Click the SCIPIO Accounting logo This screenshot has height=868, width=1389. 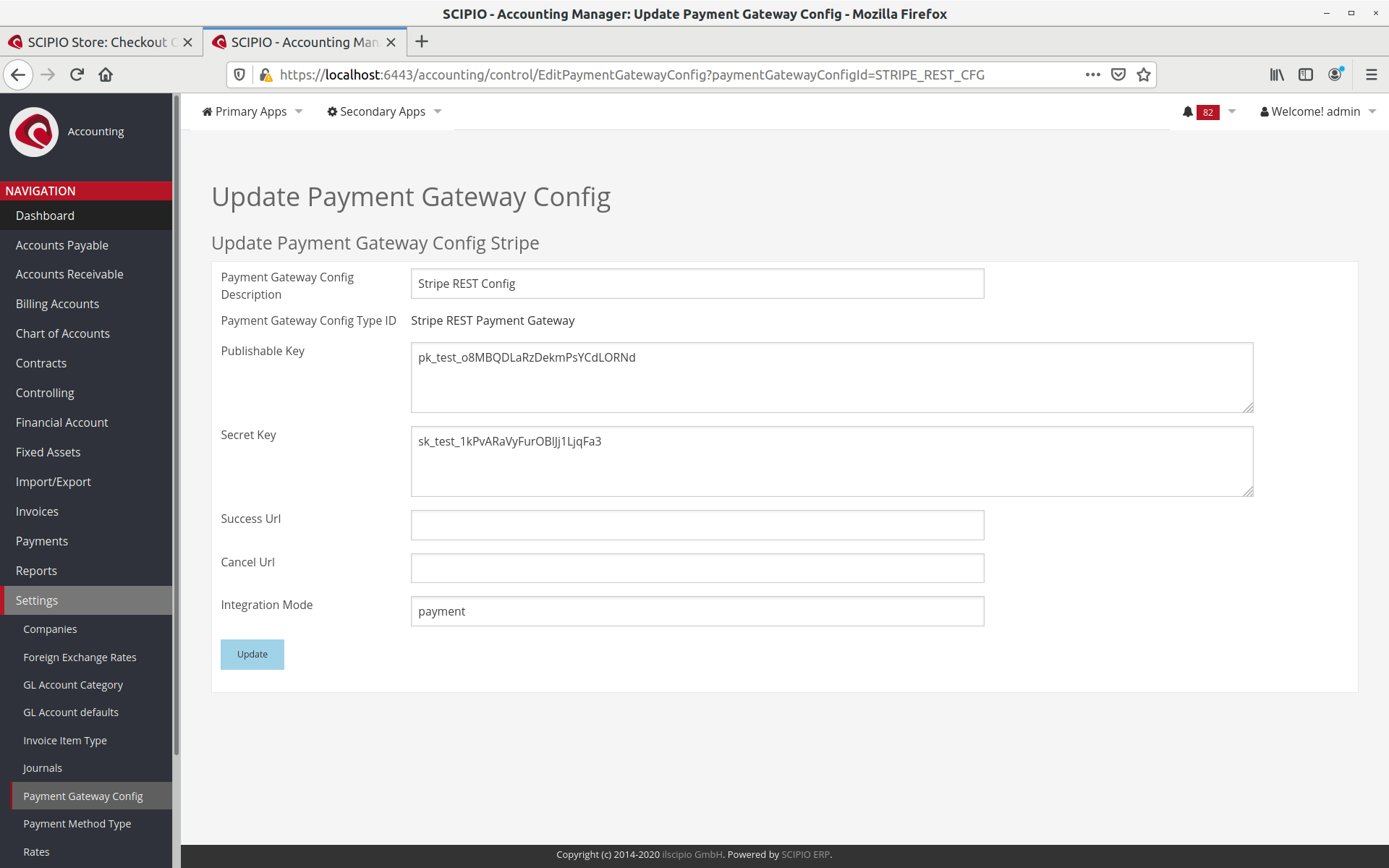click(x=34, y=132)
